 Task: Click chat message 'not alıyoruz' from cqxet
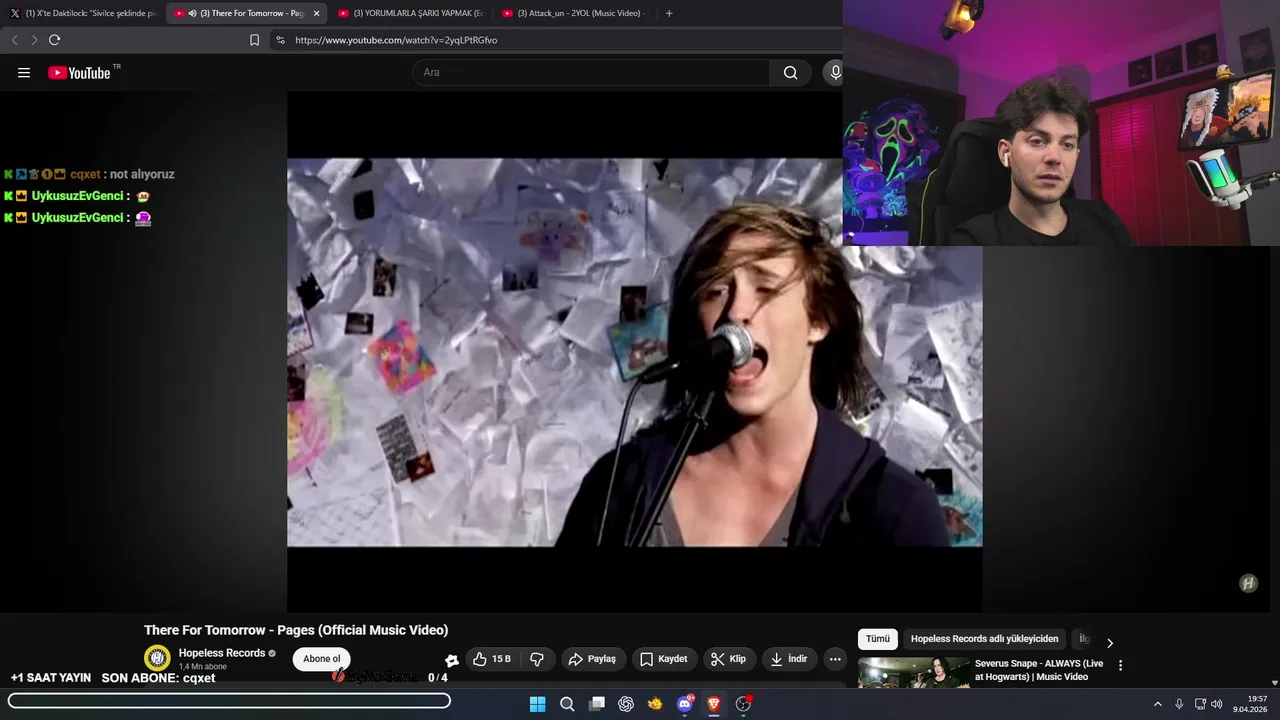(x=142, y=174)
